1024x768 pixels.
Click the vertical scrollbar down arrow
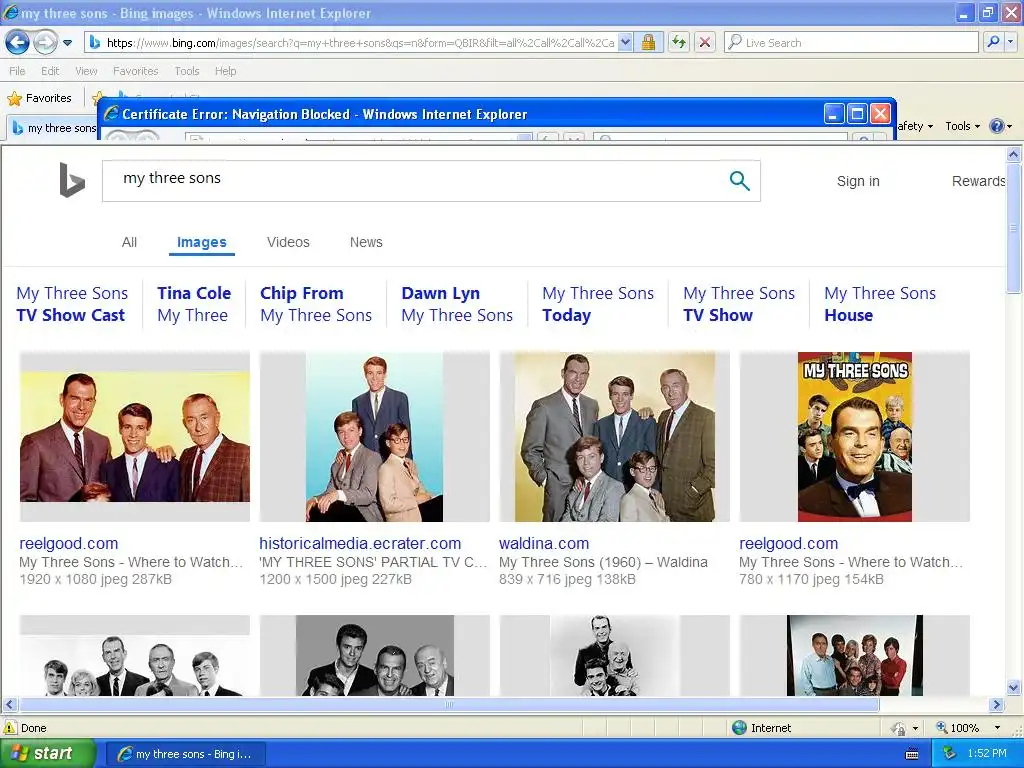(x=1014, y=688)
